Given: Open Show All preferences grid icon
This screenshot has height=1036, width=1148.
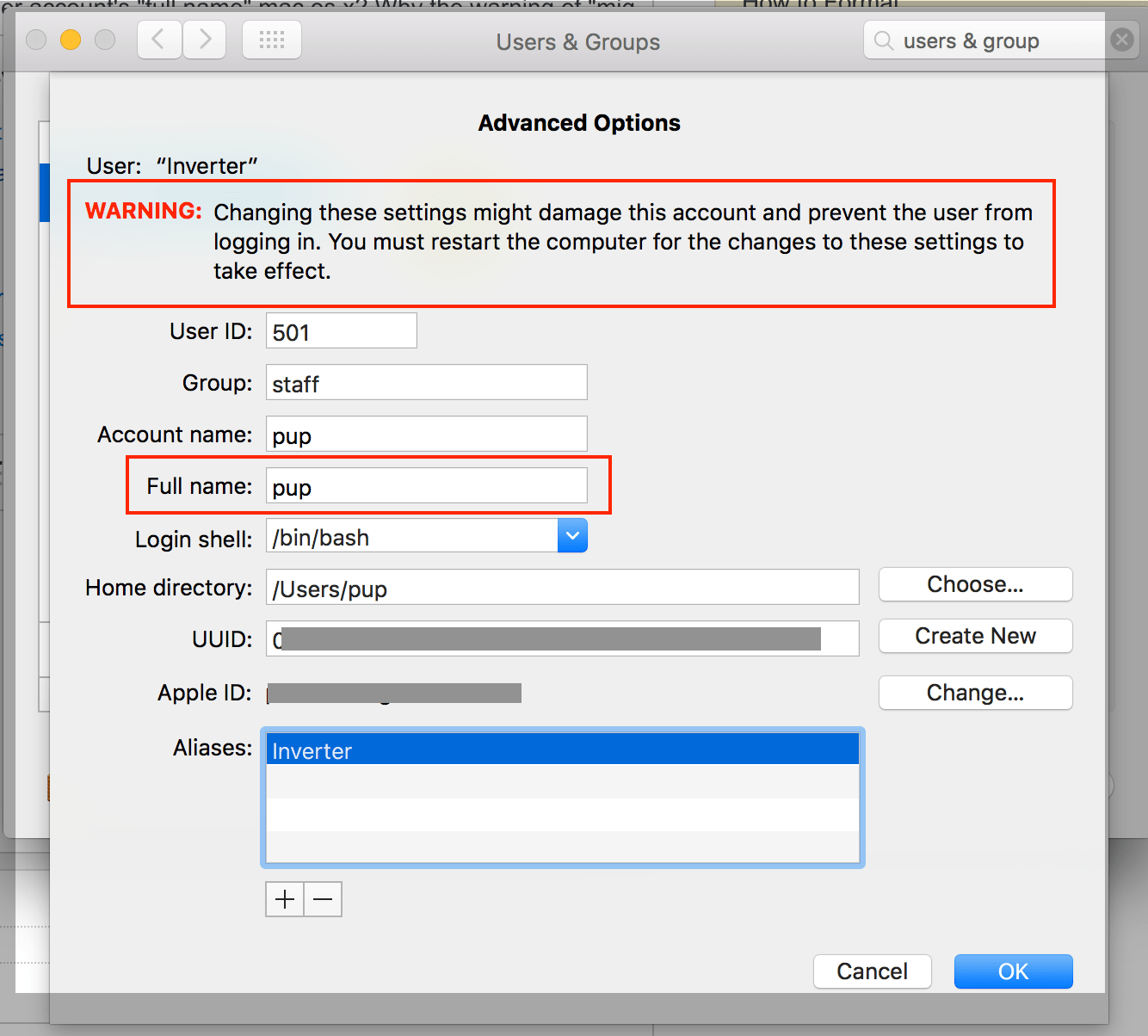Looking at the screenshot, I should (271, 39).
